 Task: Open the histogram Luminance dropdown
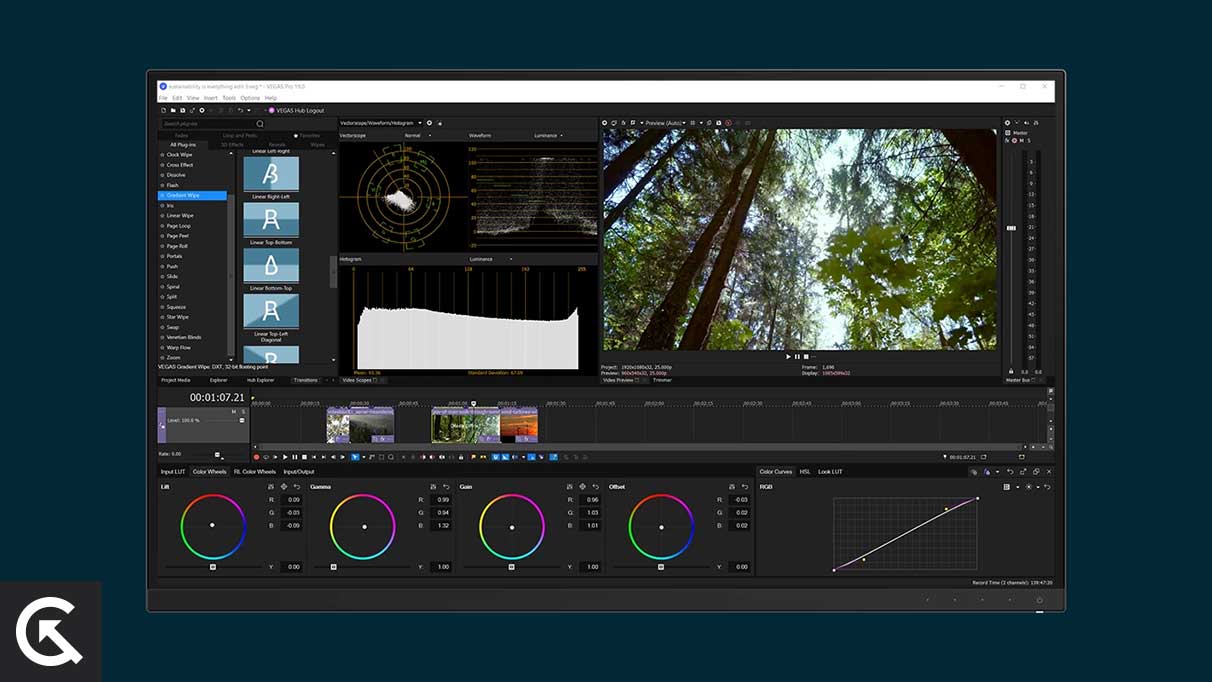(490, 259)
